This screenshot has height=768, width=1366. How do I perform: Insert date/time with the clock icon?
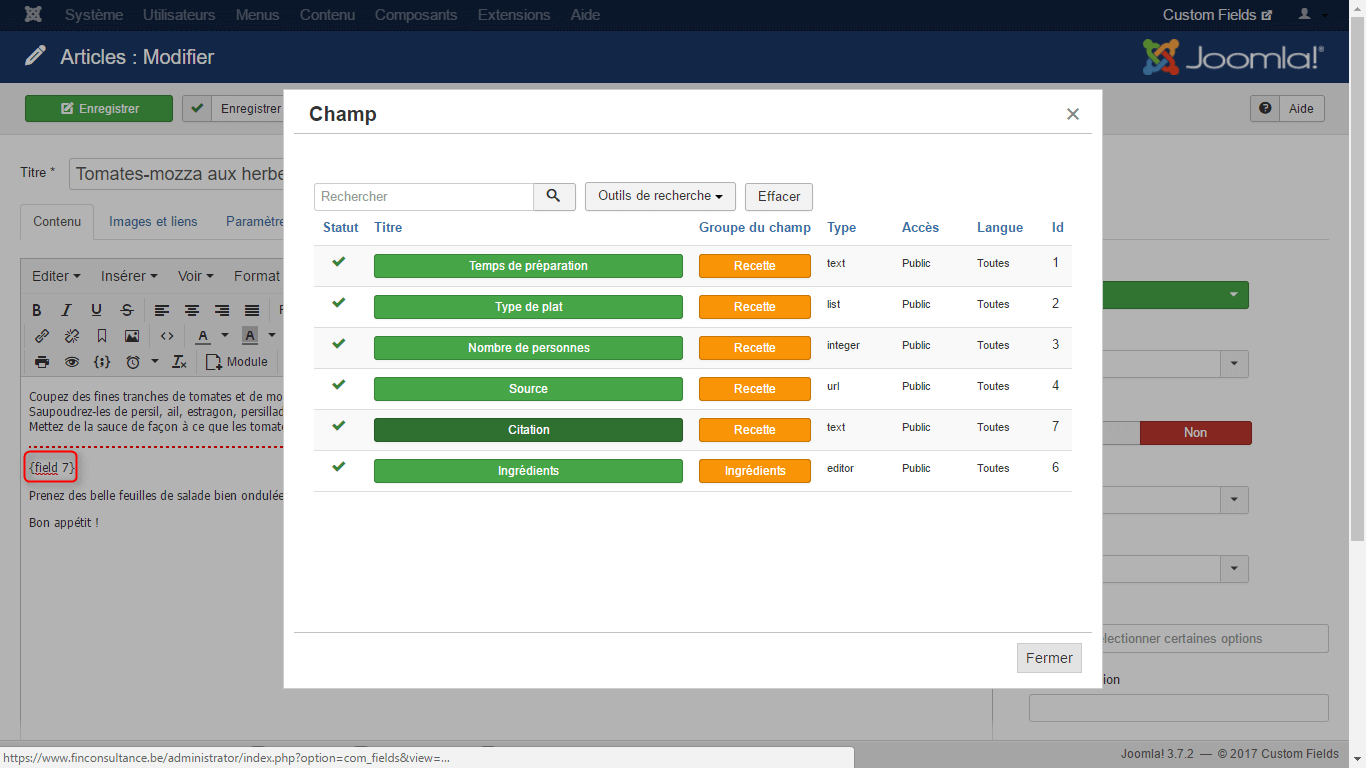[x=133, y=362]
